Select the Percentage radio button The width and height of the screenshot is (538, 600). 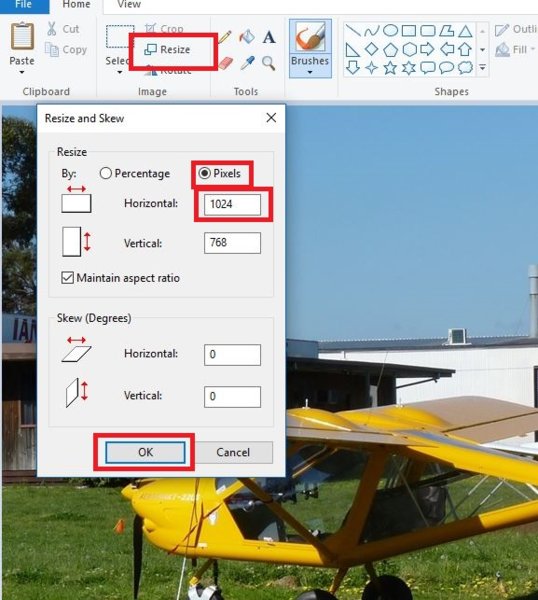pos(105,173)
